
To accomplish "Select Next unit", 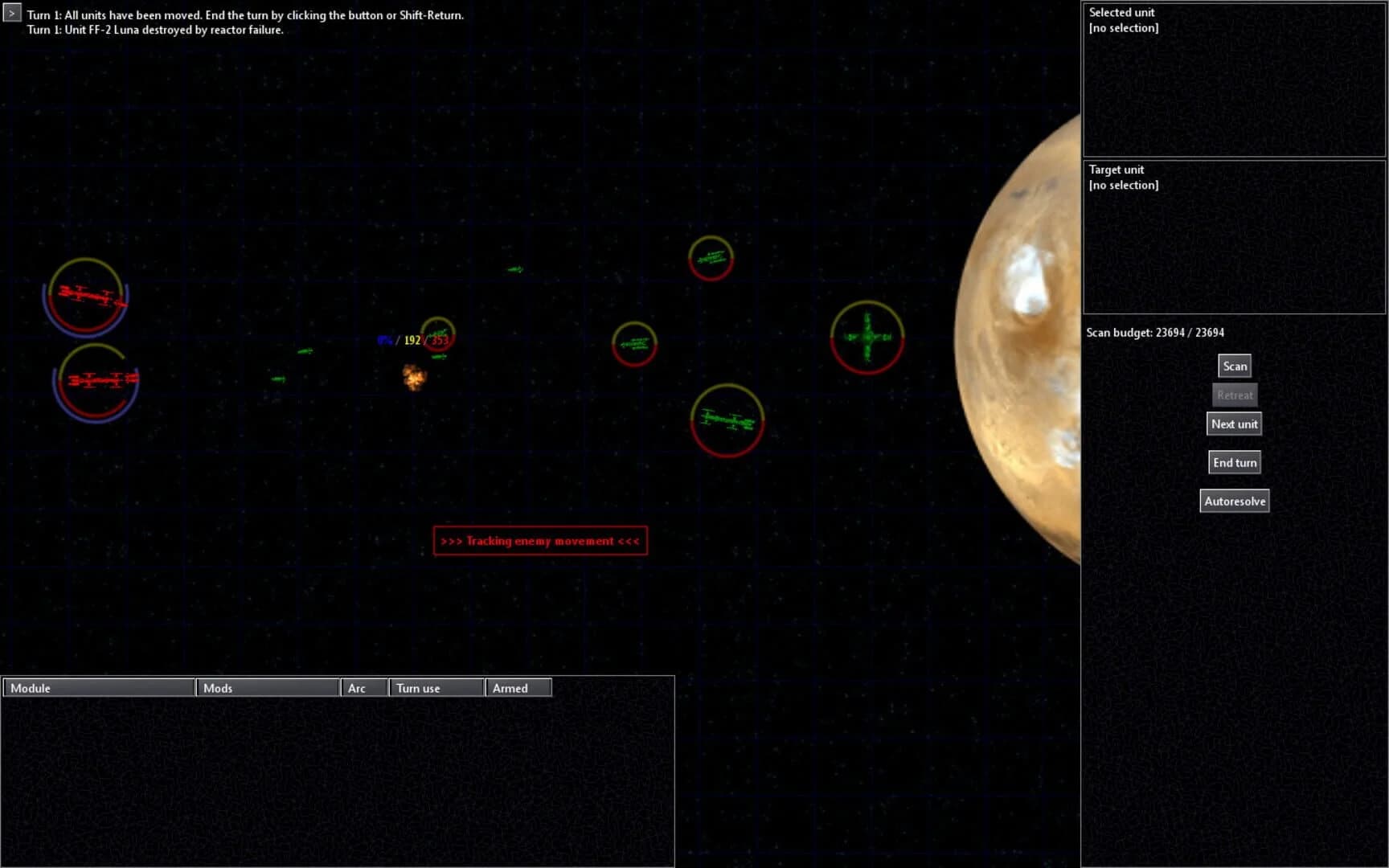I will point(1234,424).
